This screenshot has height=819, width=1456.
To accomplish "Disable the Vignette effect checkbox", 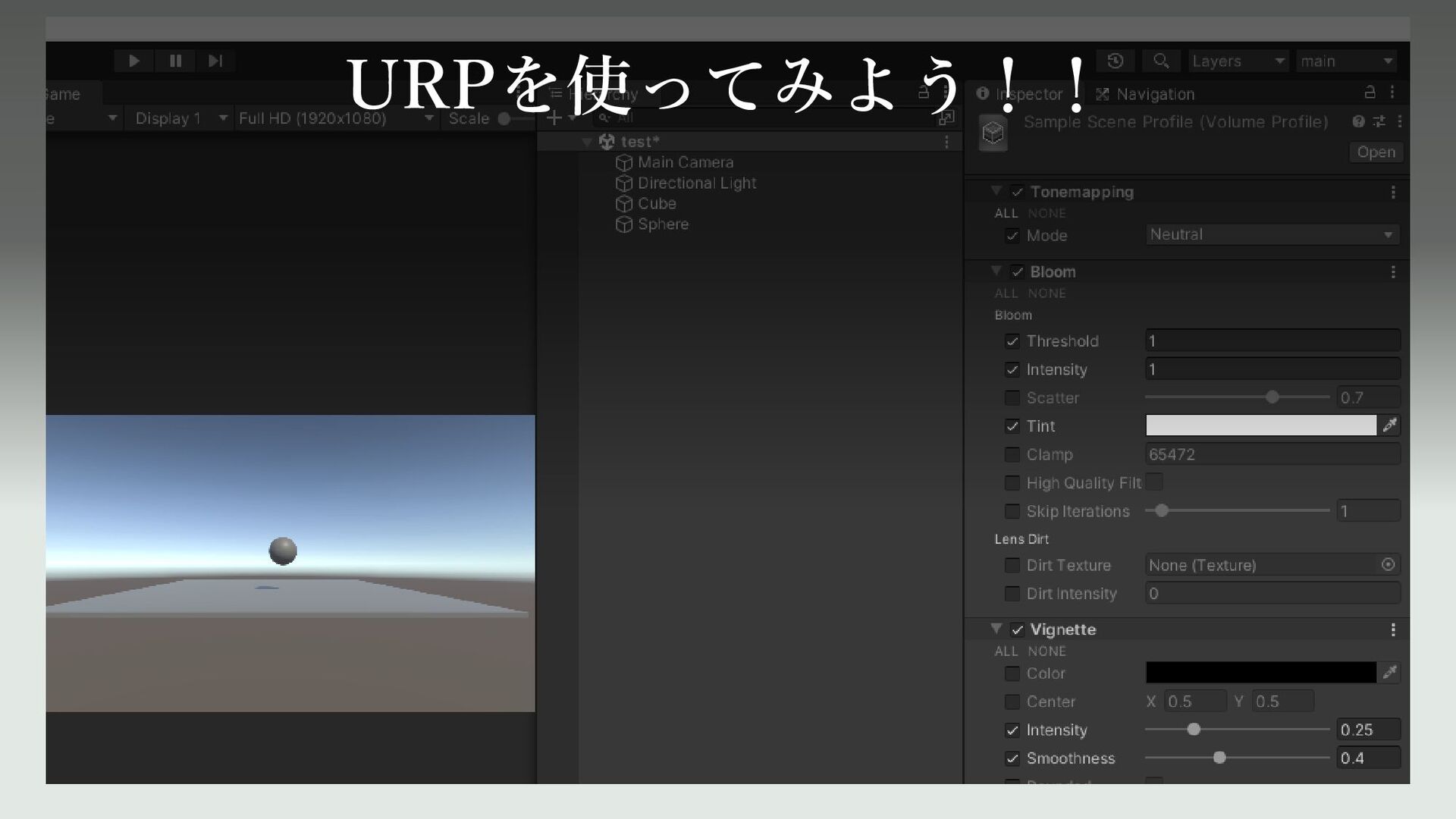I will click(x=1017, y=630).
